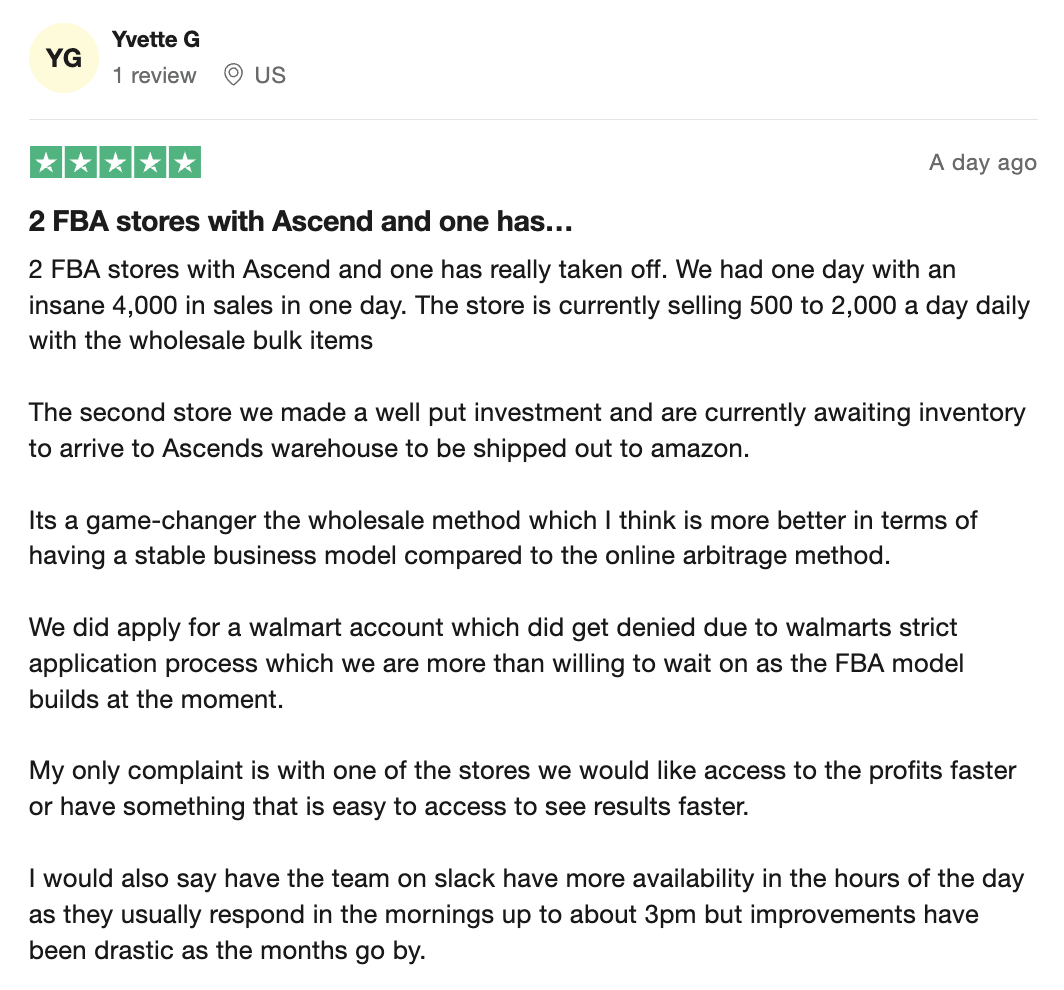1064x990 pixels.
Task: Select the third green rating star
Action: 115,162
